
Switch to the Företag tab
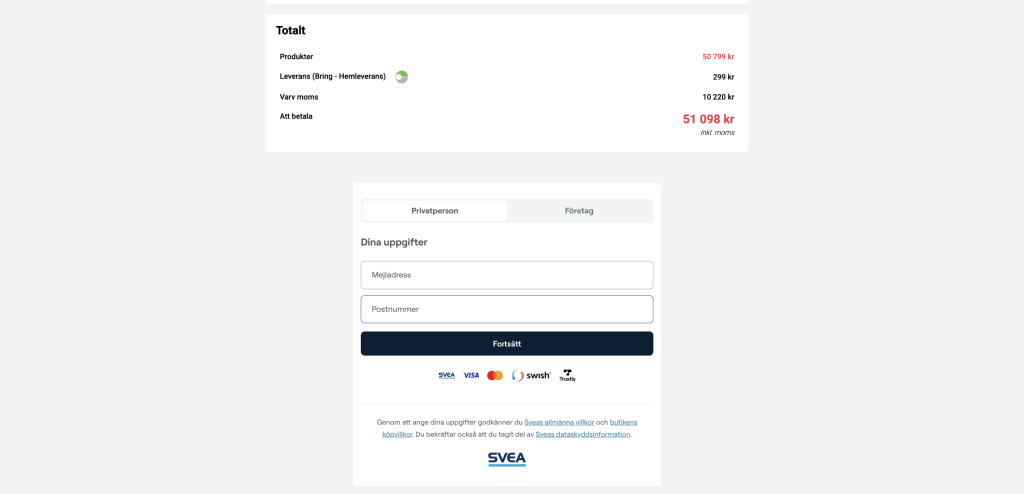[579, 211]
